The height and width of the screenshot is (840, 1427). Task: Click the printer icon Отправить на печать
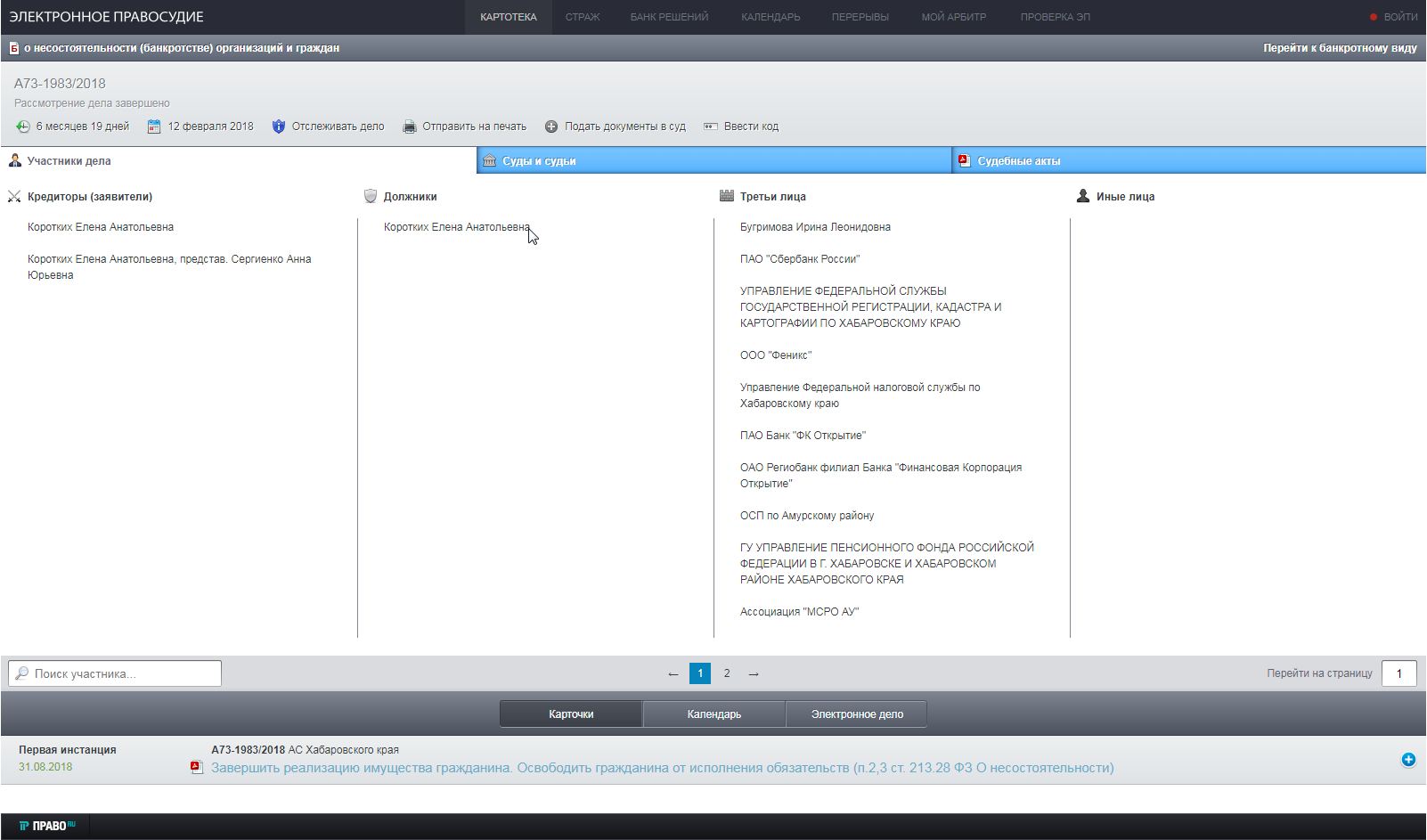click(410, 126)
